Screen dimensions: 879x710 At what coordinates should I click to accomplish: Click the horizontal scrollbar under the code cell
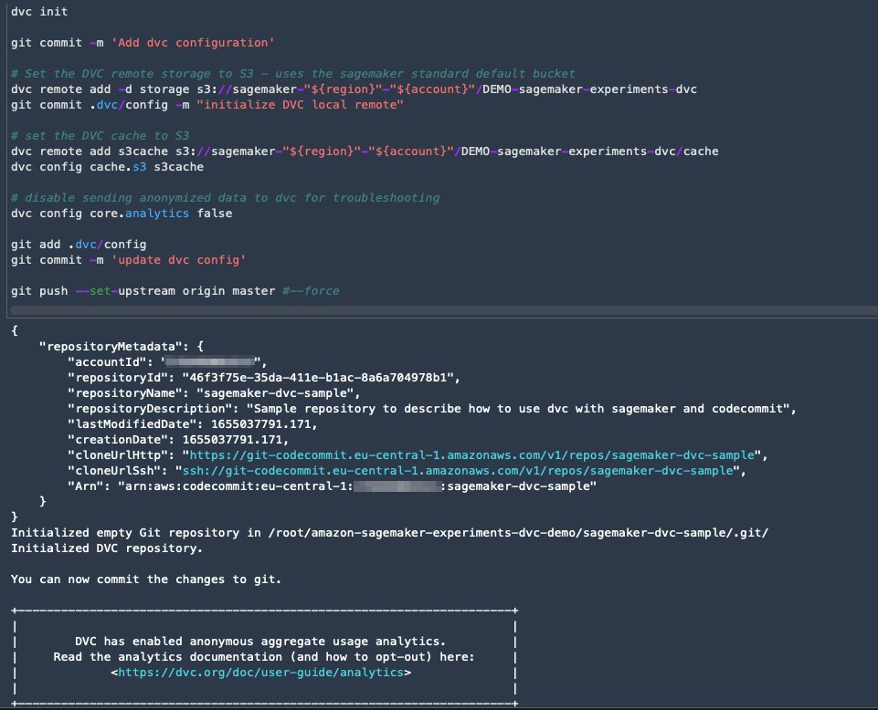pyautogui.click(x=443, y=310)
